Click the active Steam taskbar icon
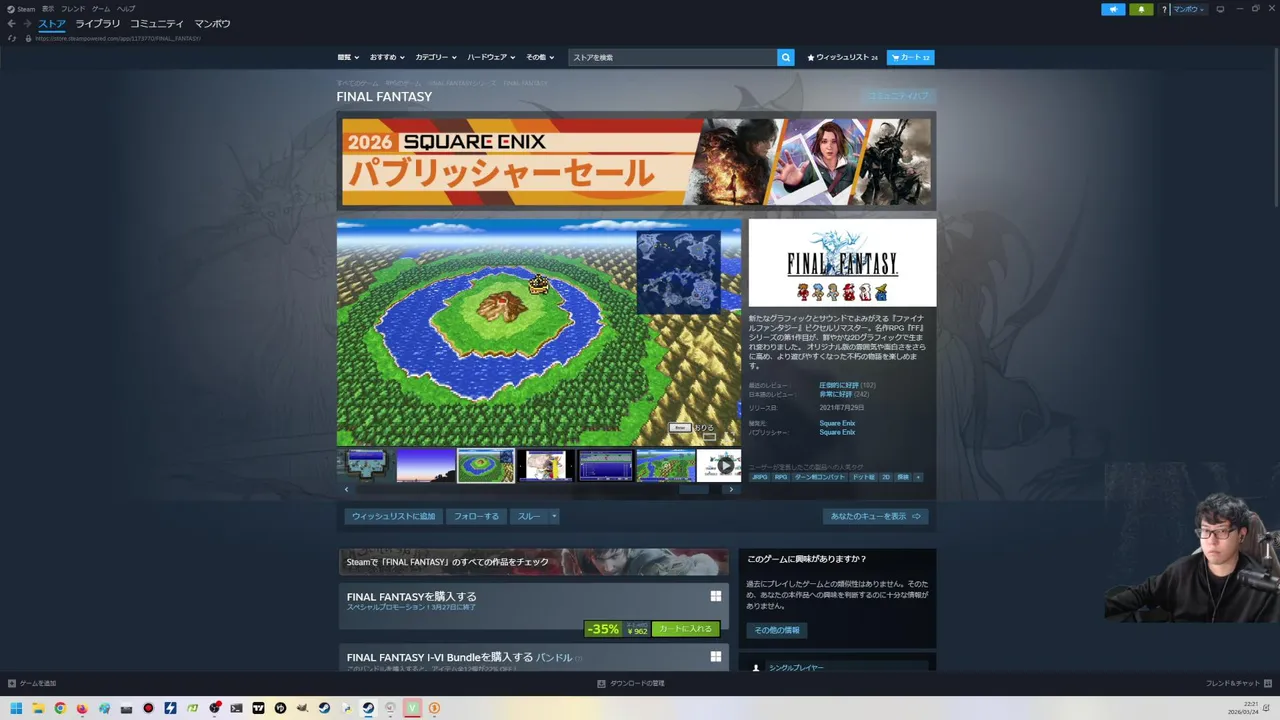Viewport: 1280px width, 720px height. [368, 708]
